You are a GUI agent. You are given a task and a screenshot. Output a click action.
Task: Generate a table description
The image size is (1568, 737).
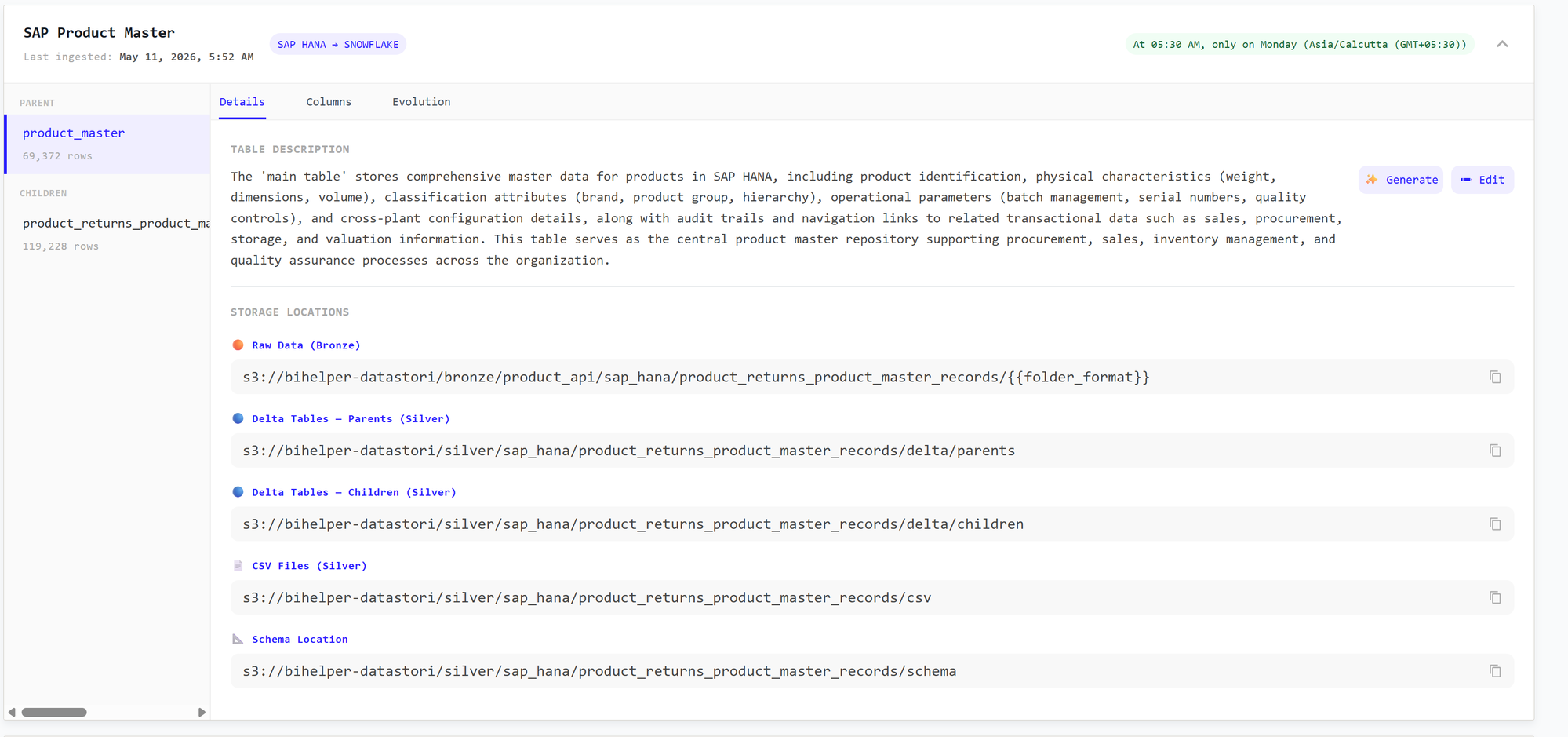pos(1401,180)
